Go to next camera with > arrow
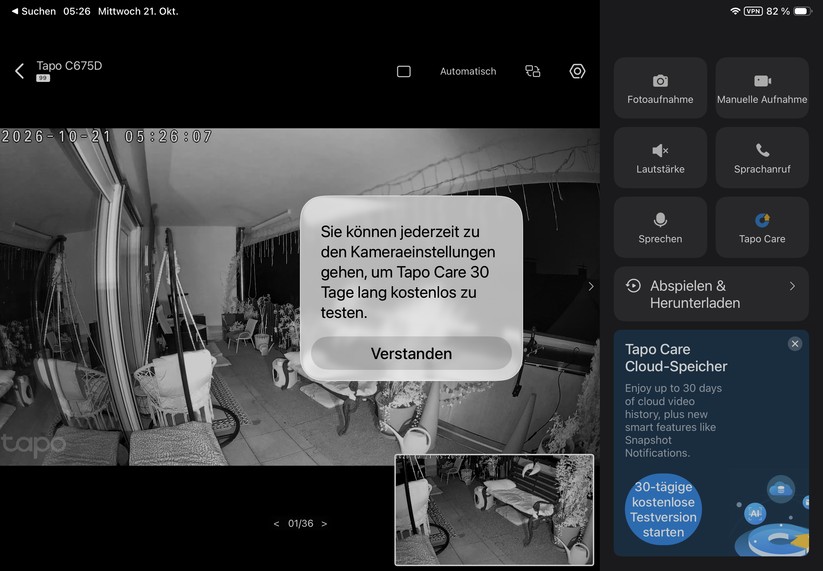Image resolution: width=823 pixels, height=571 pixels. (x=324, y=523)
